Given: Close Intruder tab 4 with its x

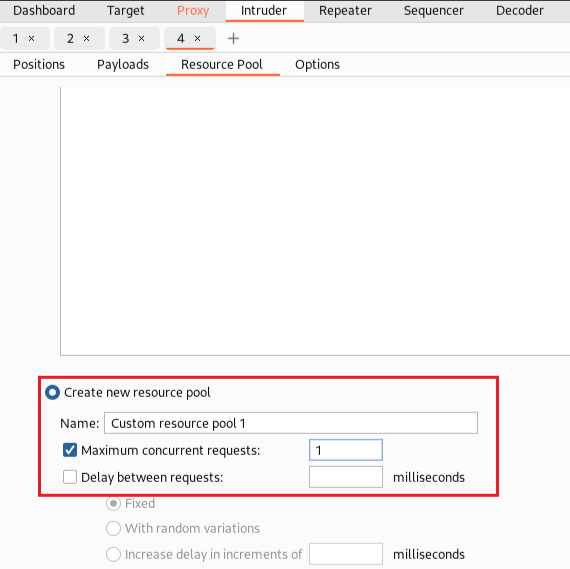Looking at the screenshot, I should (197, 39).
